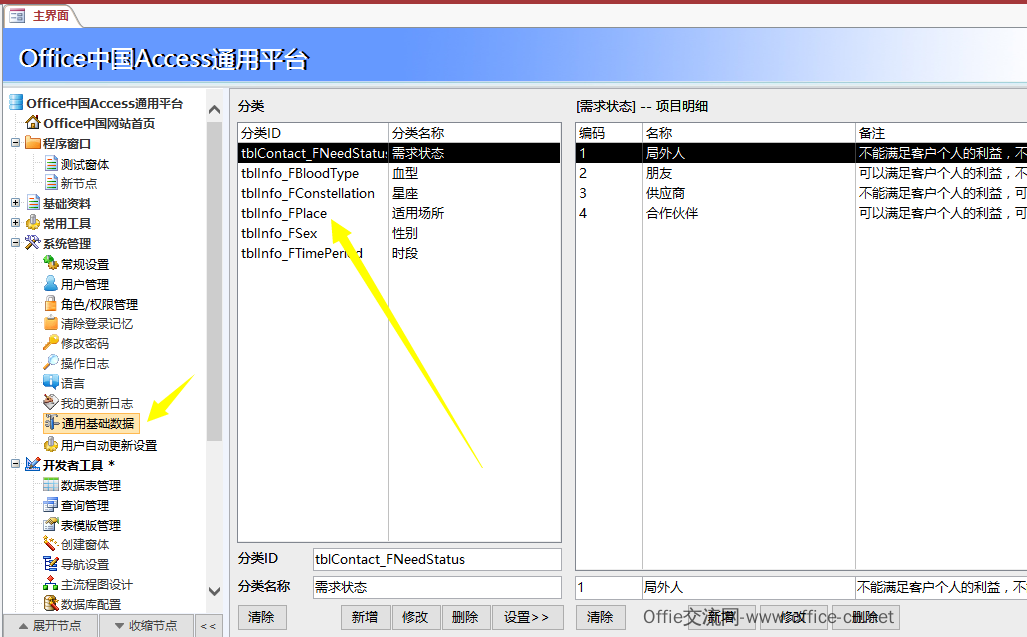Collapse the 系统管理 tree node
This screenshot has width=1027, height=637.
16,242
